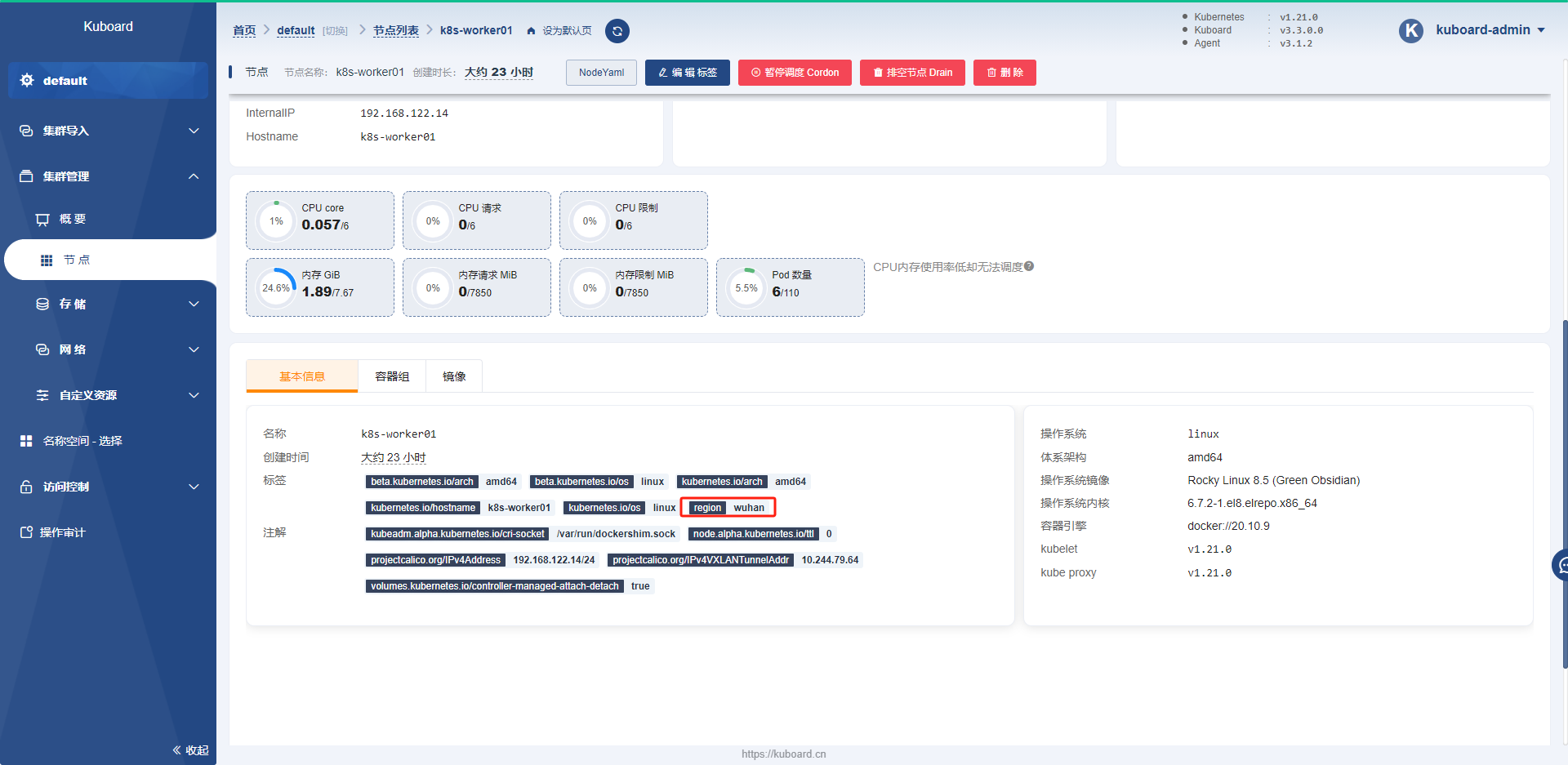1568x765 pixels.
Task: Collapse the 集群管理 menu chevron
Action: click(194, 176)
